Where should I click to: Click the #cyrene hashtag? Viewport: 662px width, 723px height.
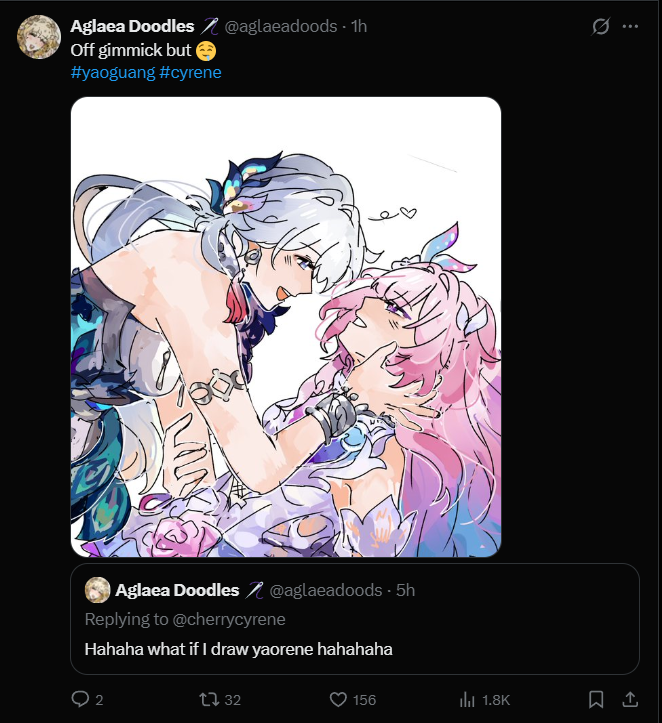(x=190, y=72)
